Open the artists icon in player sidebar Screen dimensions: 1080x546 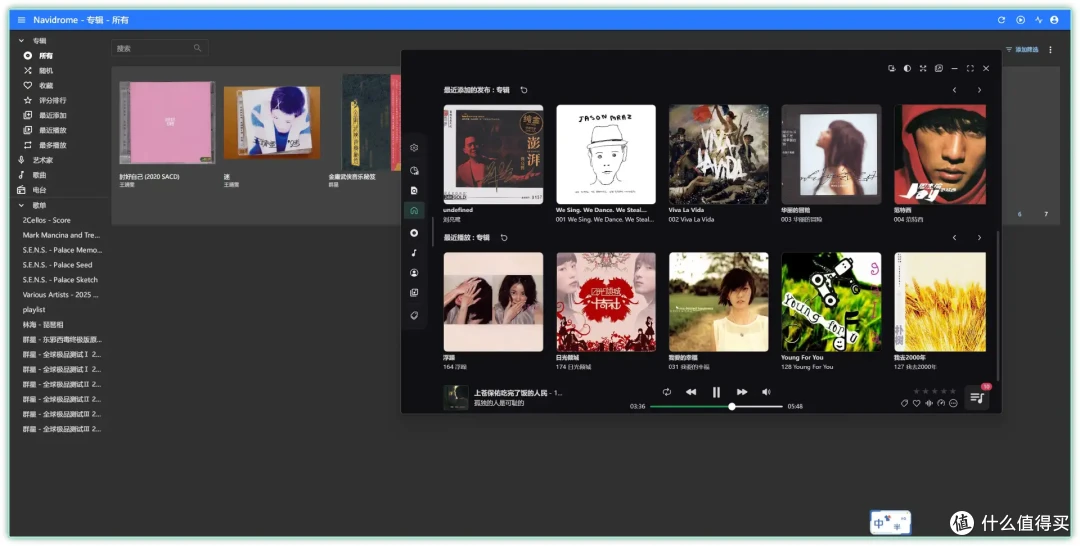(x=414, y=273)
